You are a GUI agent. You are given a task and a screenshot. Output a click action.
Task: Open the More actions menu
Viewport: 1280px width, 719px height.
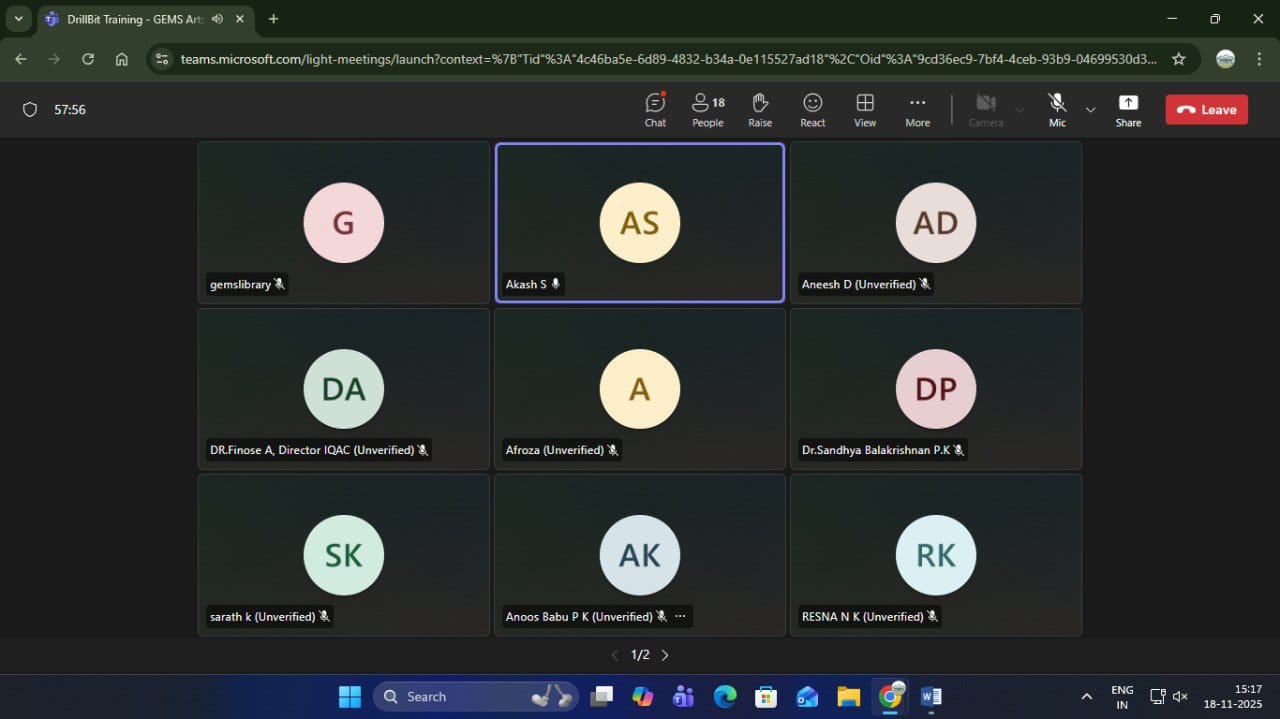pyautogui.click(x=917, y=110)
